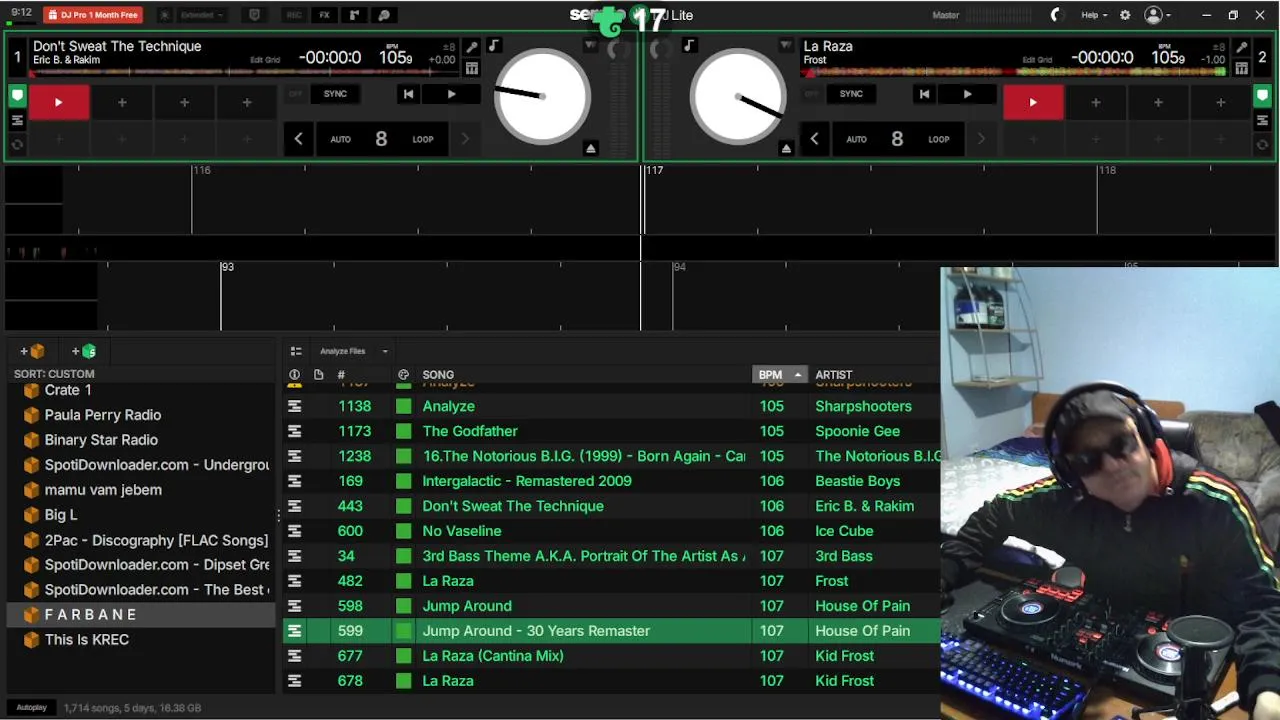1280x720 pixels.
Task: Open the settings gear icon
Action: tap(1125, 15)
